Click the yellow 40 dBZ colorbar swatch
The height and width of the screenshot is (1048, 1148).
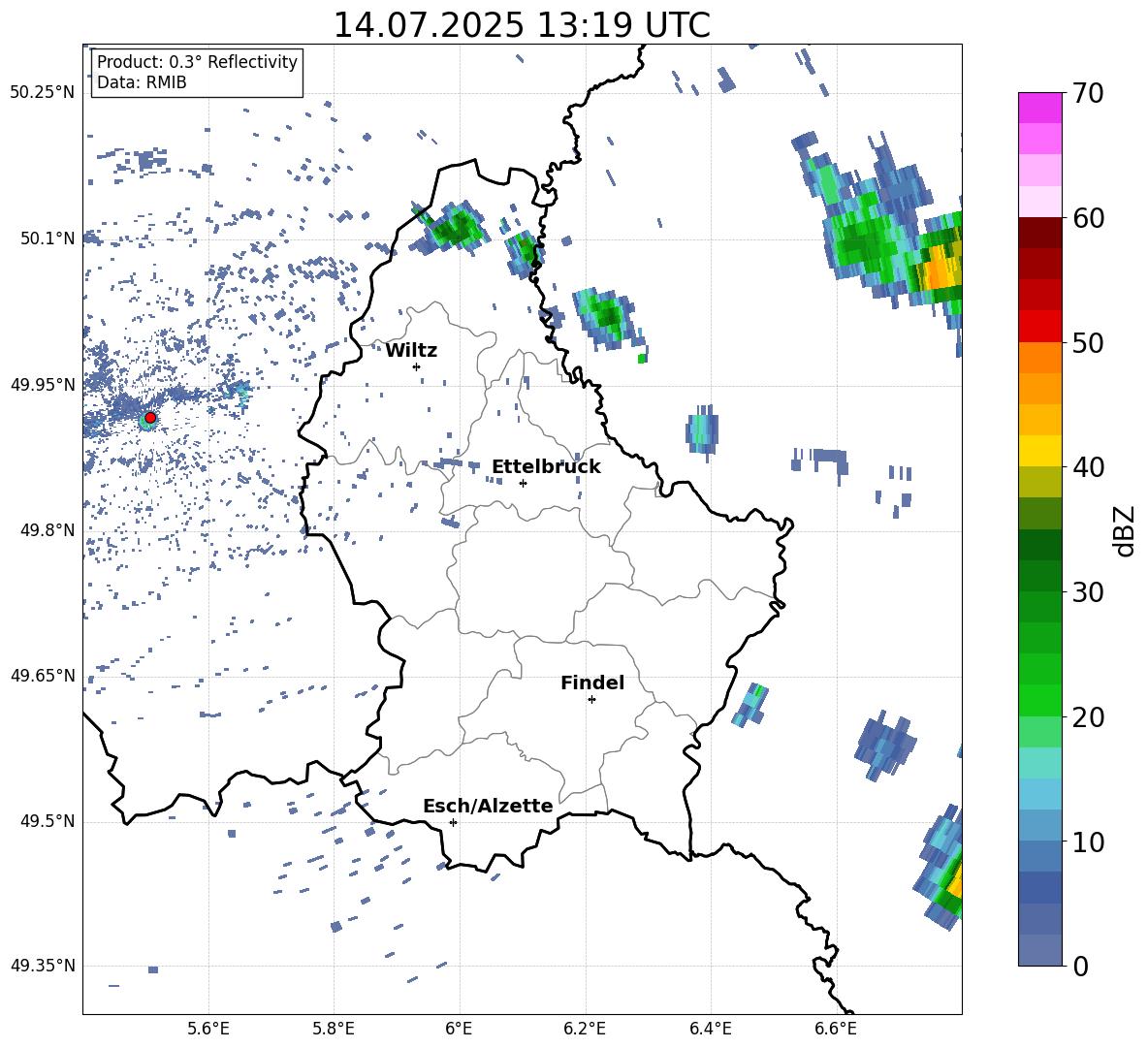click(1039, 452)
